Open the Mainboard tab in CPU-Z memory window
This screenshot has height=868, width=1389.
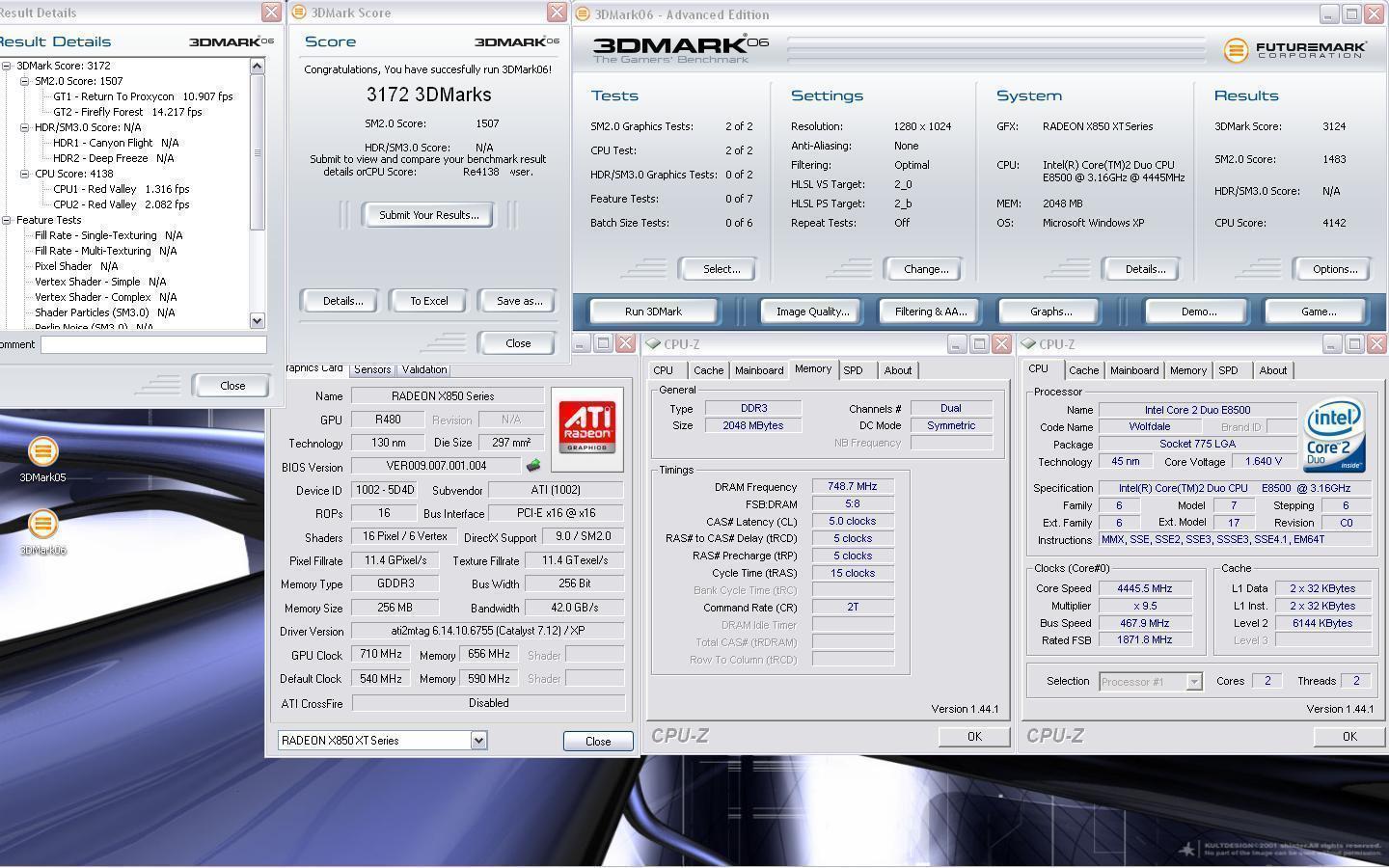pyautogui.click(x=759, y=370)
